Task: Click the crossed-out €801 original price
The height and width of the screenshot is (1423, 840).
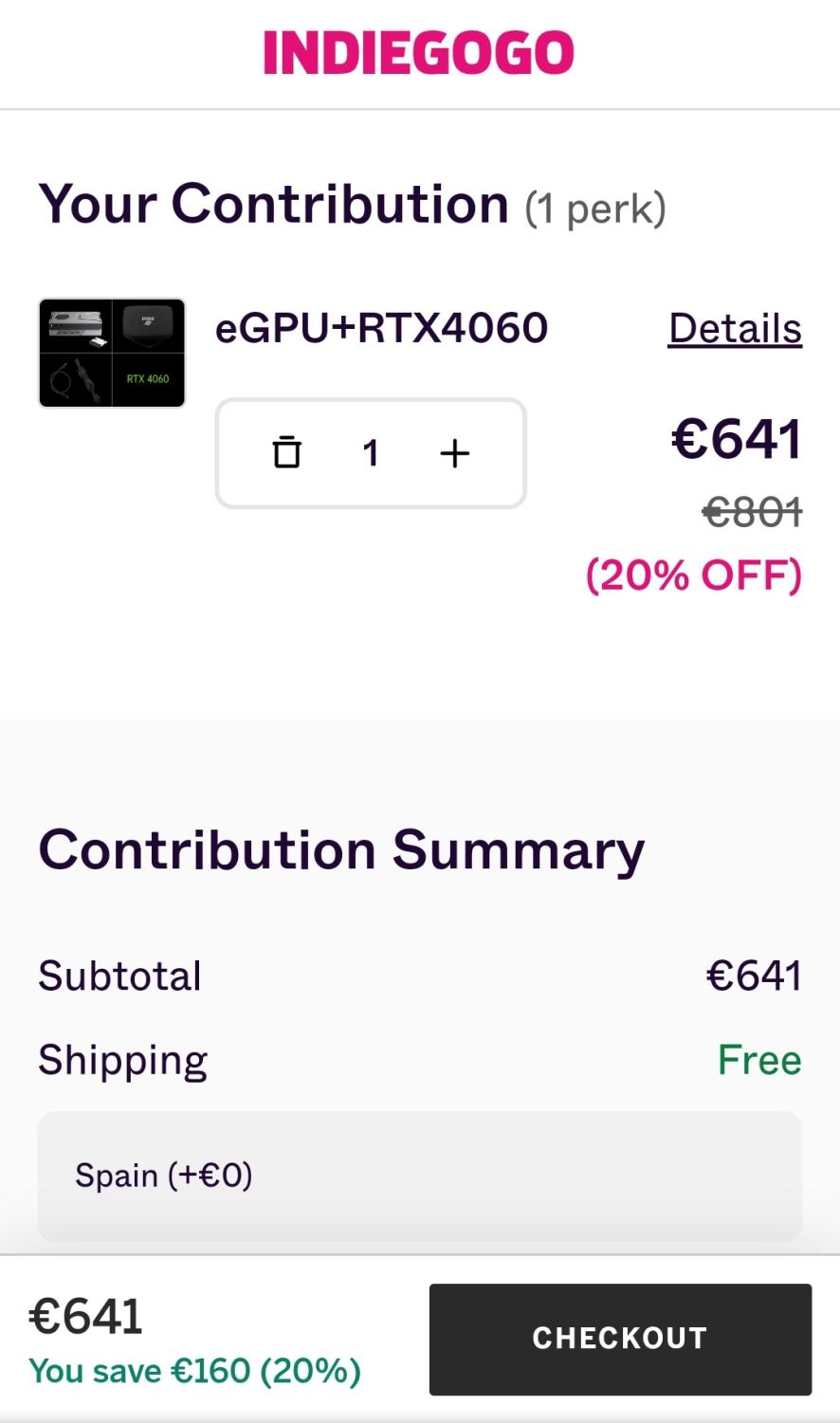Action: [x=752, y=513]
